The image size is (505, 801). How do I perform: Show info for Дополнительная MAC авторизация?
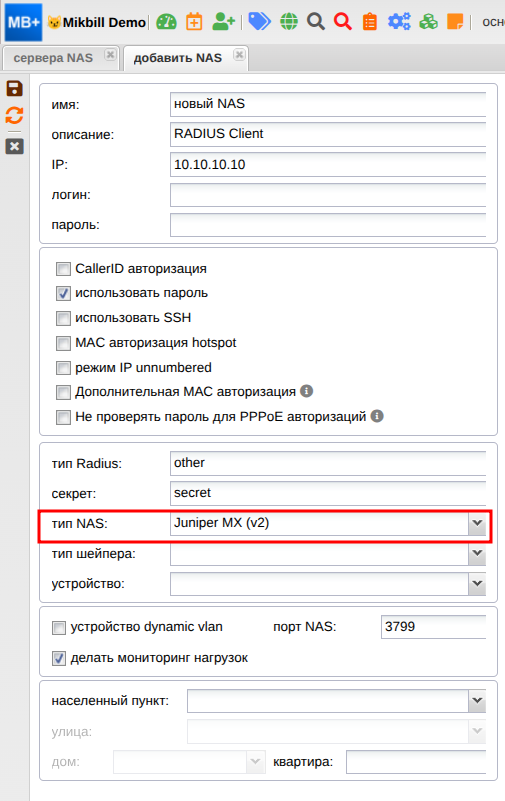306,391
